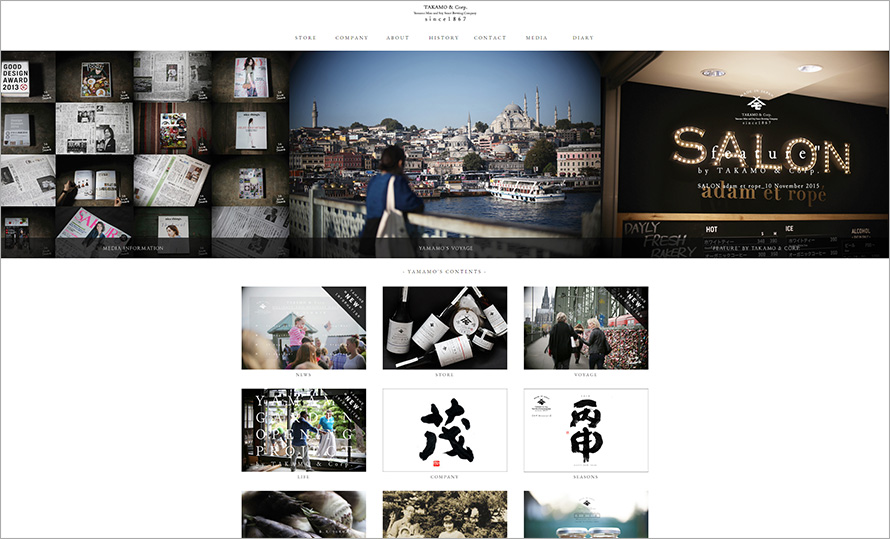Click the VOYAGE caption text
This screenshot has width=890, height=539.
tap(586, 375)
